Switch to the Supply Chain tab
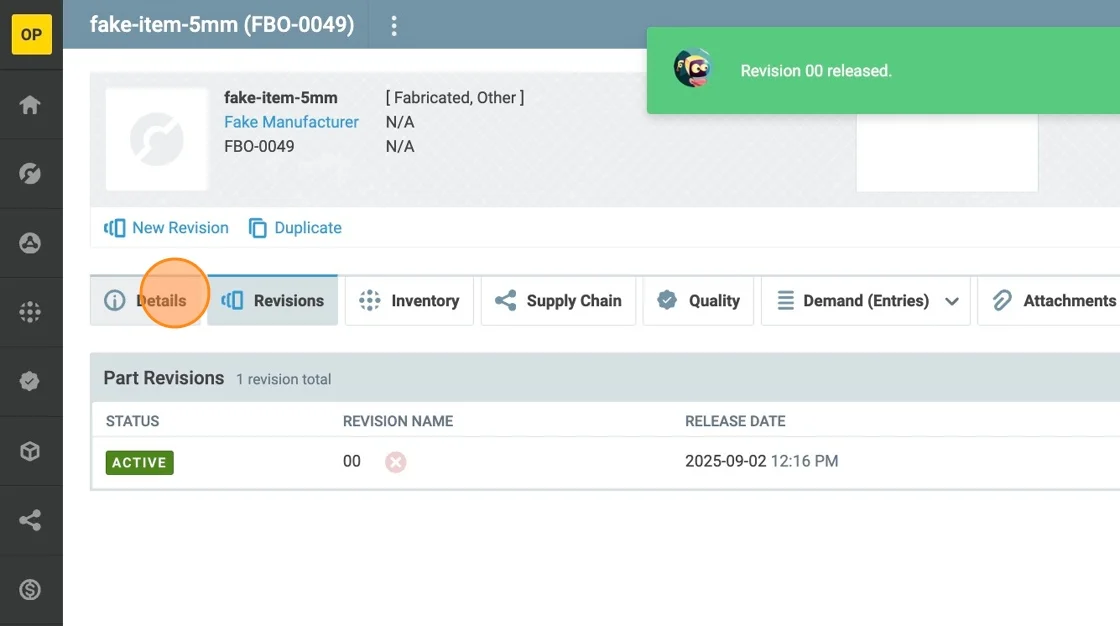The width and height of the screenshot is (1120, 626). pos(558,301)
